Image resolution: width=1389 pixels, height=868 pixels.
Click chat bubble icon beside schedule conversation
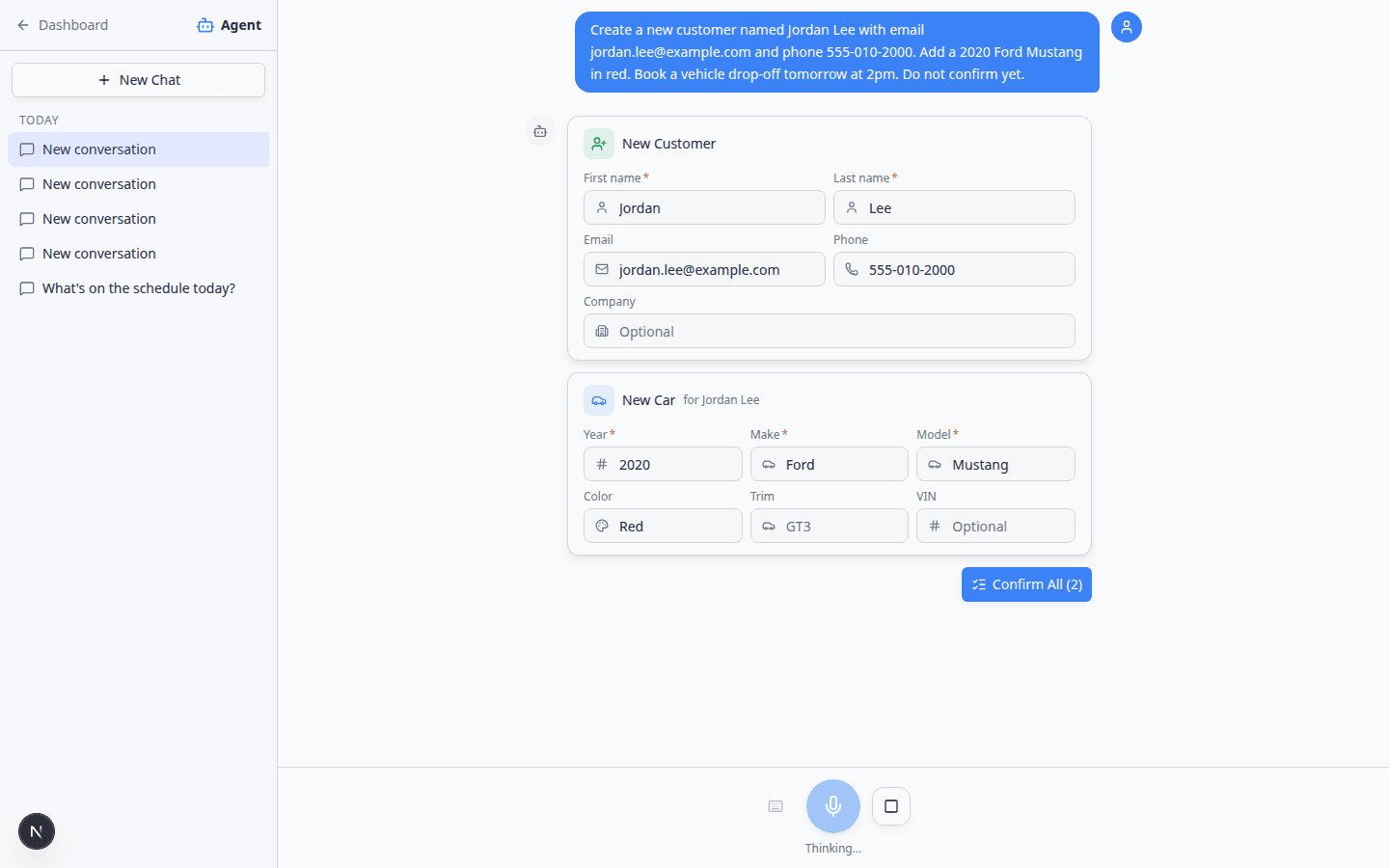[27, 288]
